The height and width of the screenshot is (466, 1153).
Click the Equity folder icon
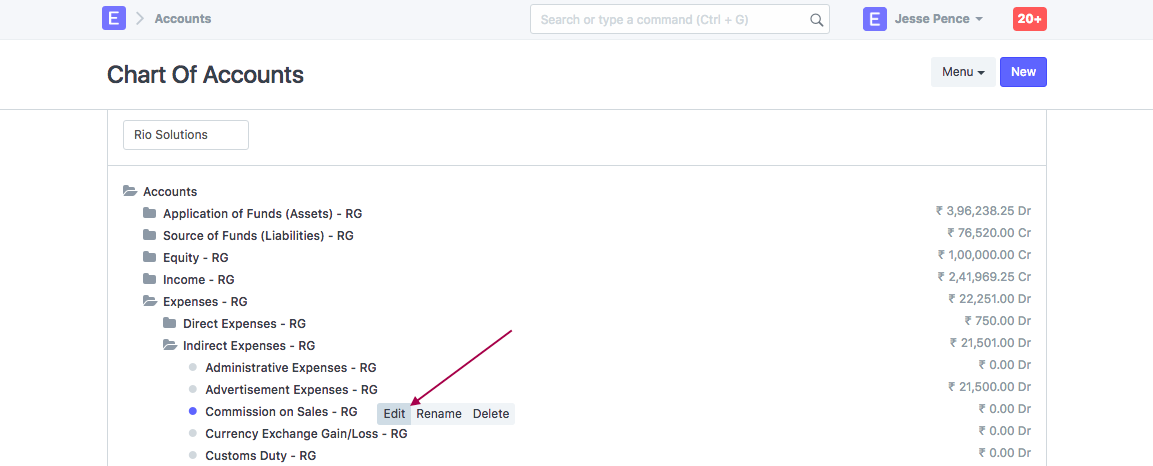(150, 257)
